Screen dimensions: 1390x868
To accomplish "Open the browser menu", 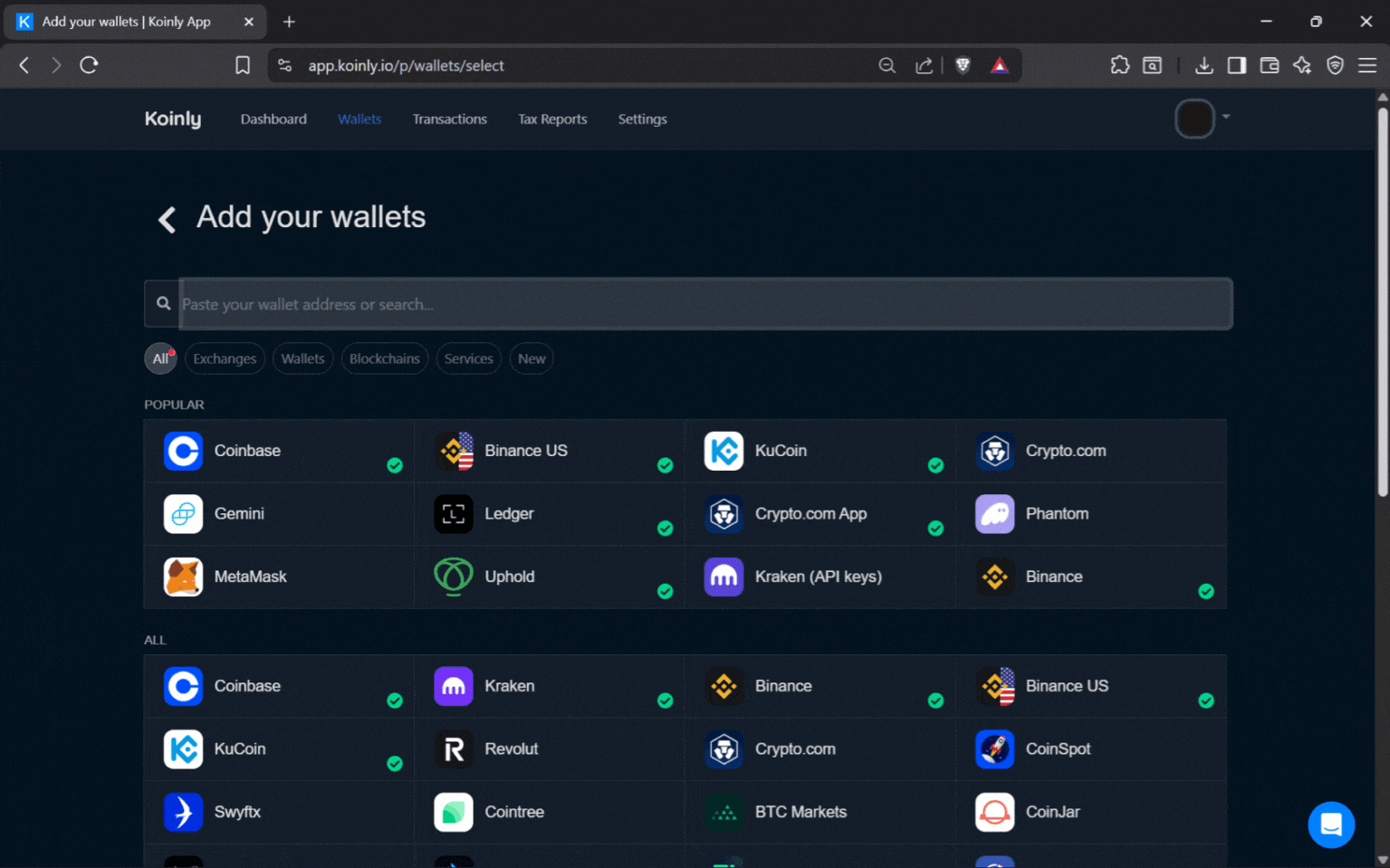I will click(x=1369, y=65).
